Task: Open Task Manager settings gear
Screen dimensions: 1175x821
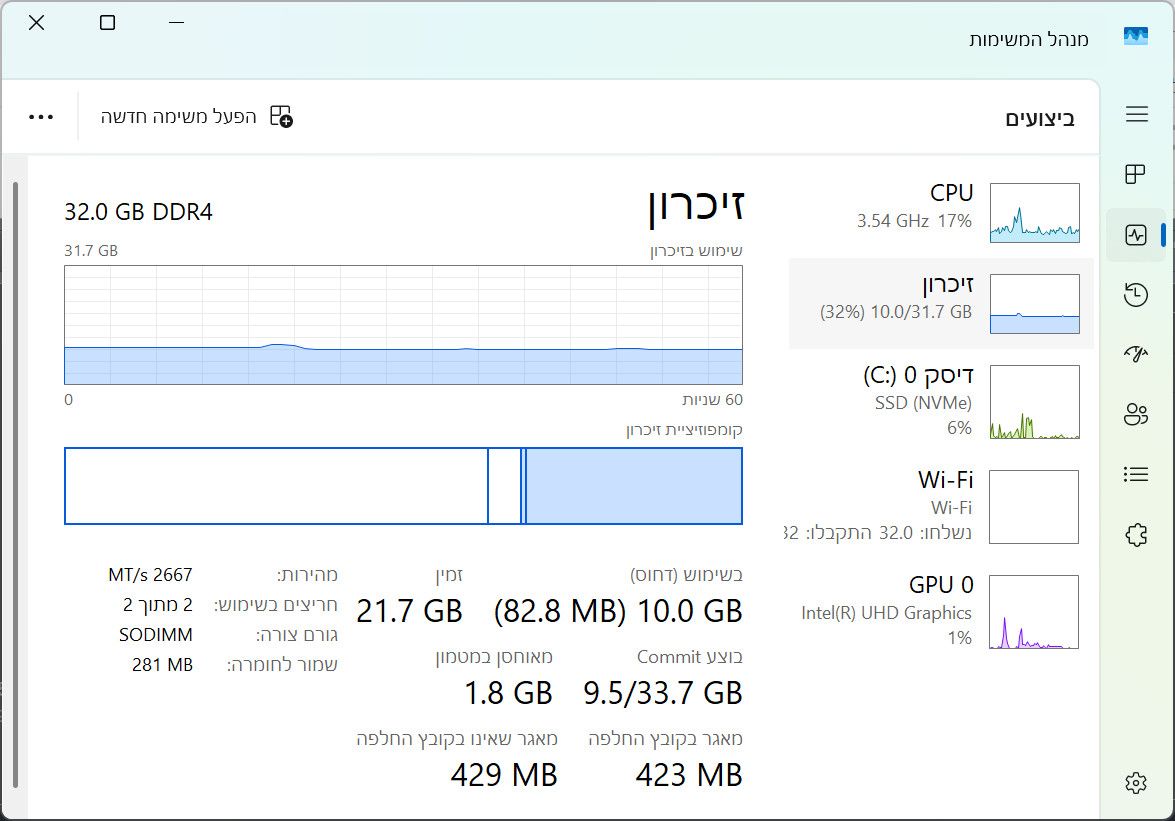Action: tap(1136, 783)
